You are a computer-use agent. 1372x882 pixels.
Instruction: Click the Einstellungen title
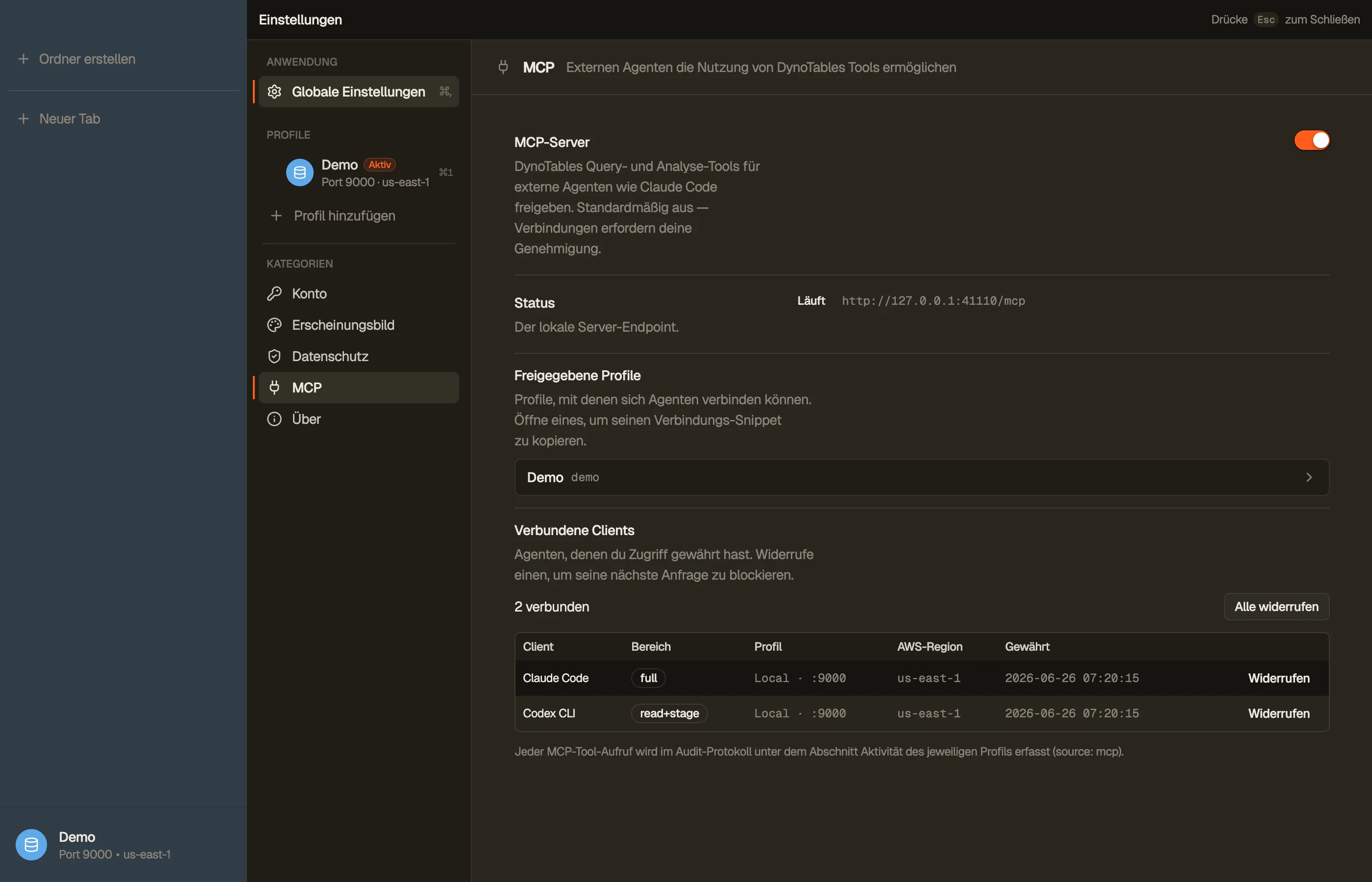click(300, 20)
